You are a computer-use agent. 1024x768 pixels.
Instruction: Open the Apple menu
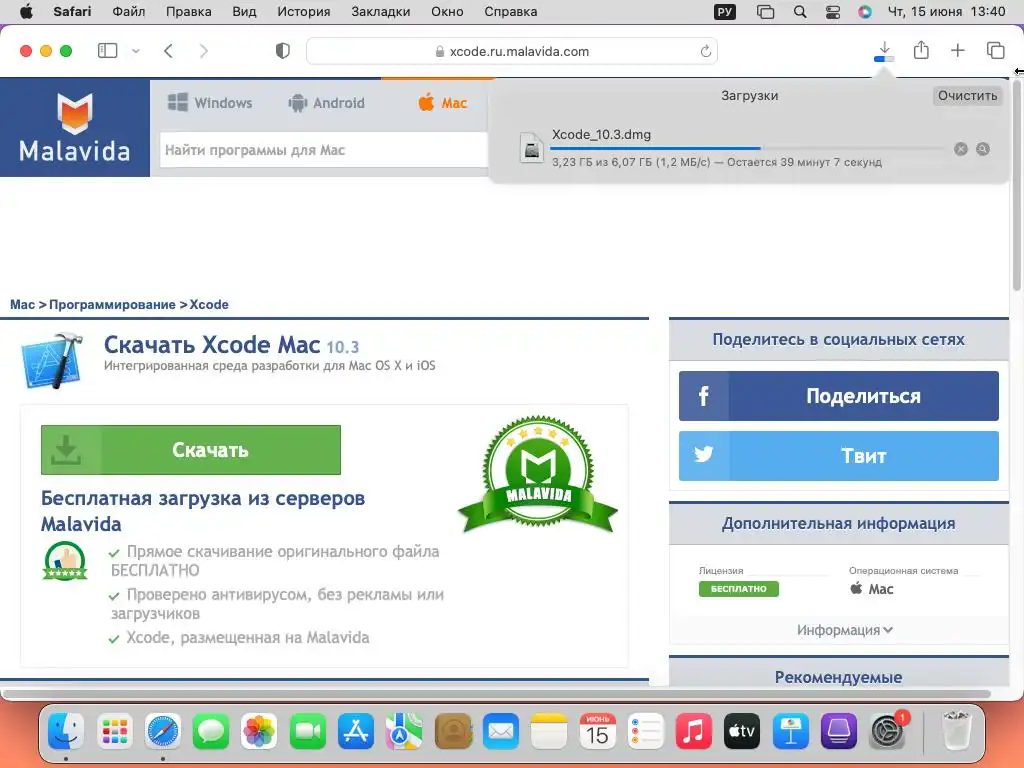coord(26,12)
